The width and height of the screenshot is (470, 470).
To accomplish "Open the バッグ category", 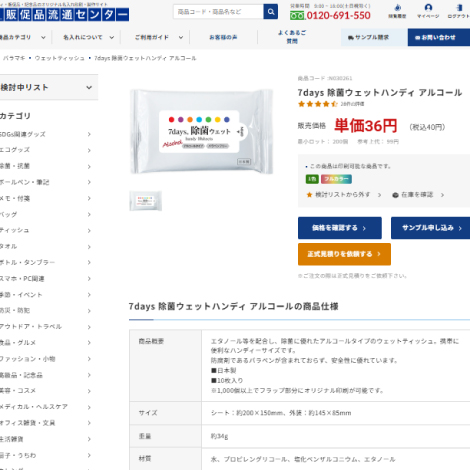I will tap(46, 214).
